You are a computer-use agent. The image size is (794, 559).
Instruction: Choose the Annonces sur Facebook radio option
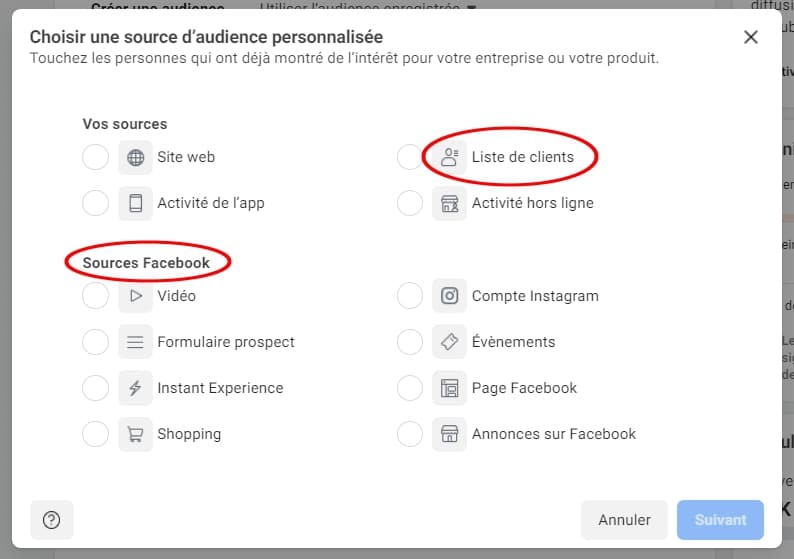tap(410, 434)
